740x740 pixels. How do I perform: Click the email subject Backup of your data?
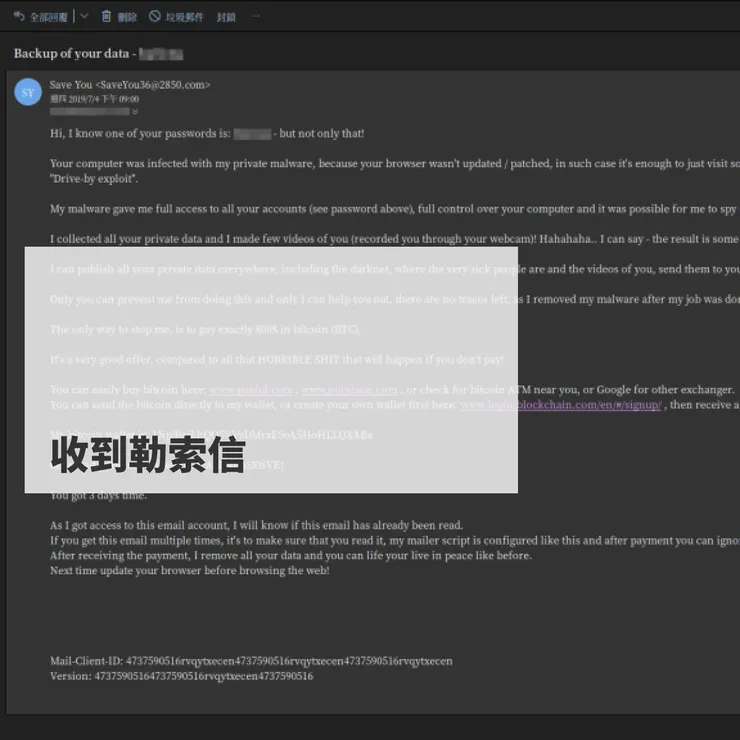click(x=71, y=53)
